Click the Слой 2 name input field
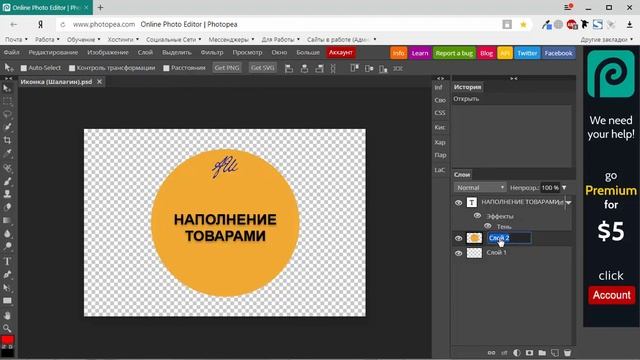640x360 pixels. (509, 238)
